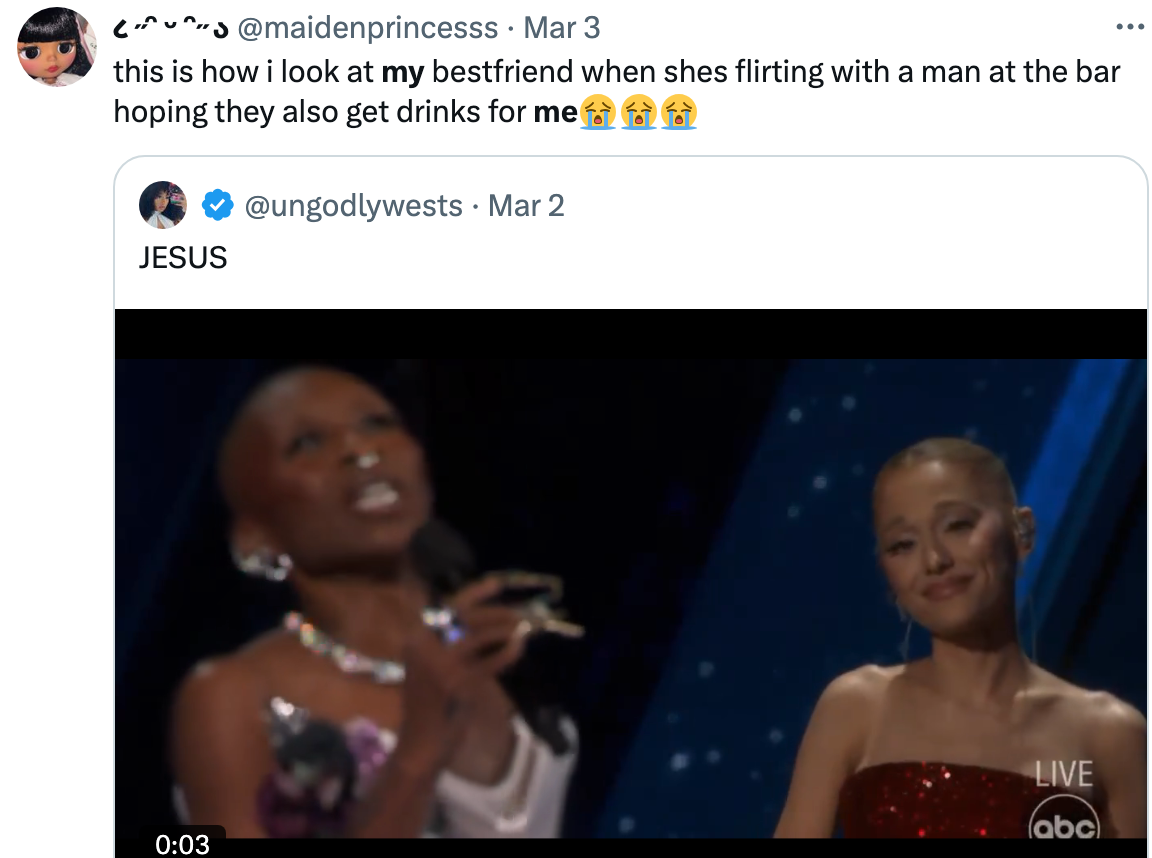Open the quoted tweet via the Mar 2 timestamp
Image resolution: width=1152 pixels, height=858 pixels.
pyautogui.click(x=526, y=205)
